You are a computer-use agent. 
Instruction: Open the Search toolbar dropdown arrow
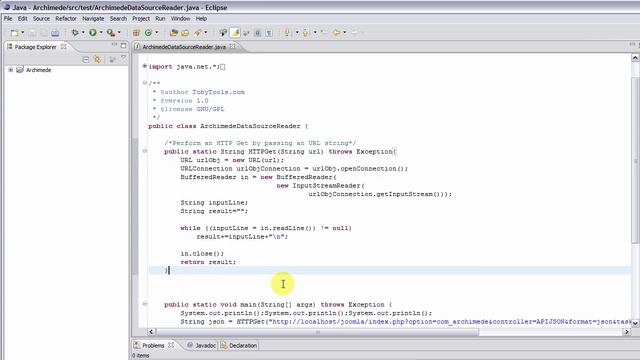[206, 33]
